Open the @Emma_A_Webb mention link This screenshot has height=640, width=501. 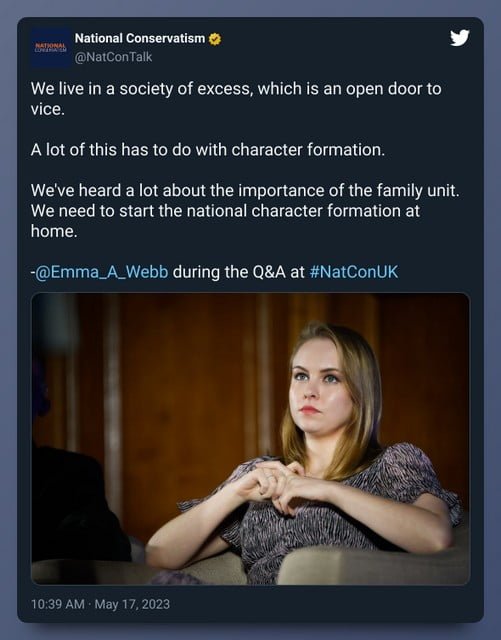point(102,272)
